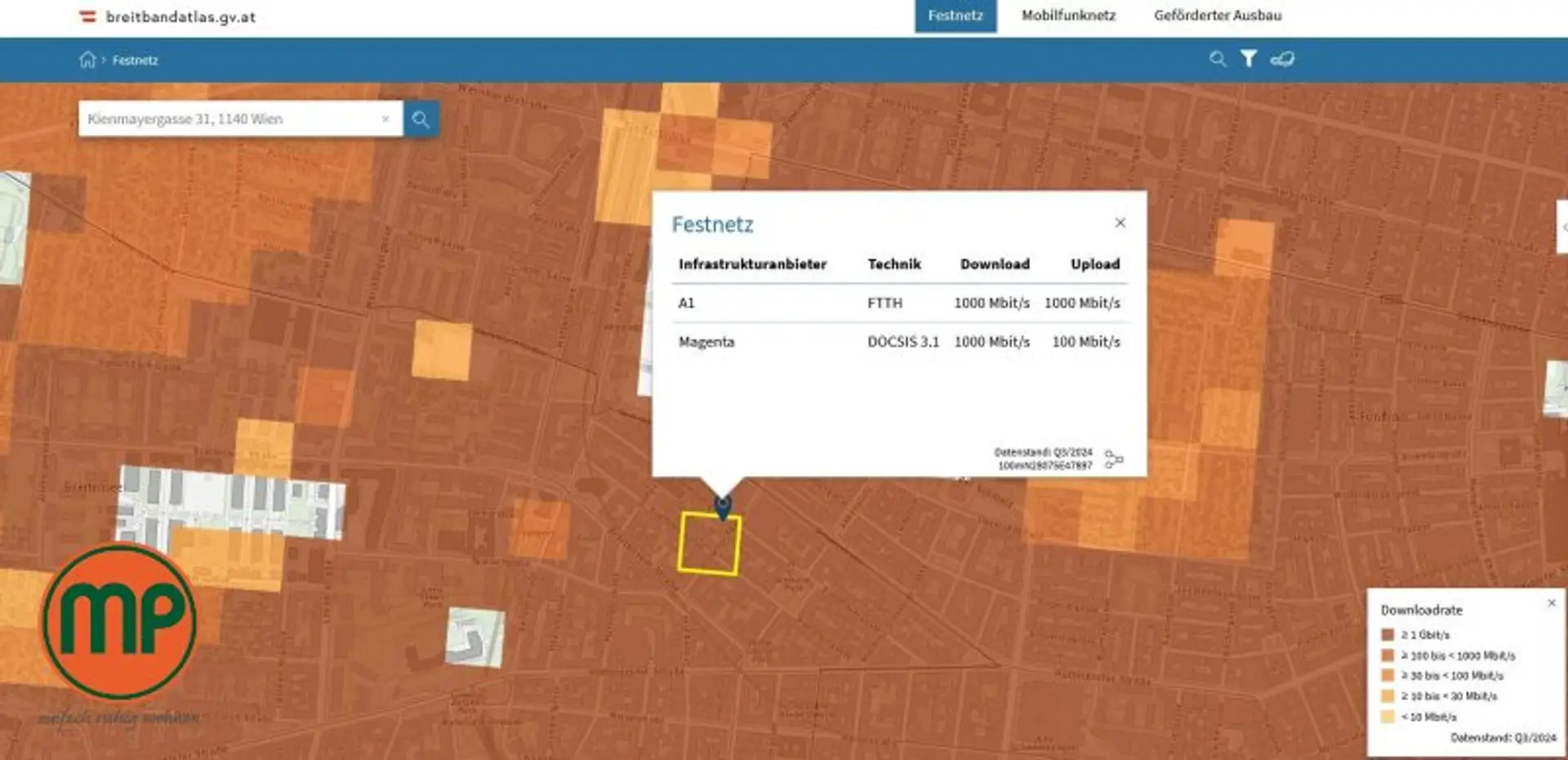Click the Festnetz breadcrumb link
This screenshot has width=1568, height=760.
pos(136,60)
